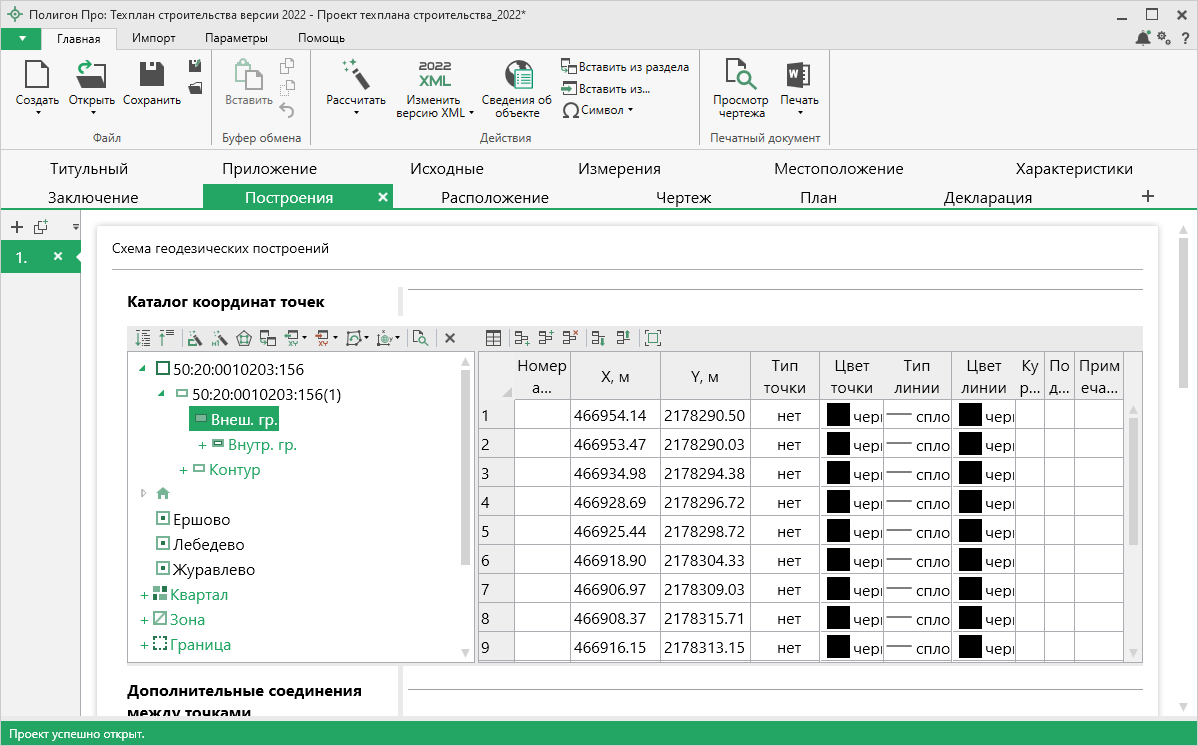Open Сведения об объекте globe icon
Screen dimensions: 1198x746
point(517,74)
